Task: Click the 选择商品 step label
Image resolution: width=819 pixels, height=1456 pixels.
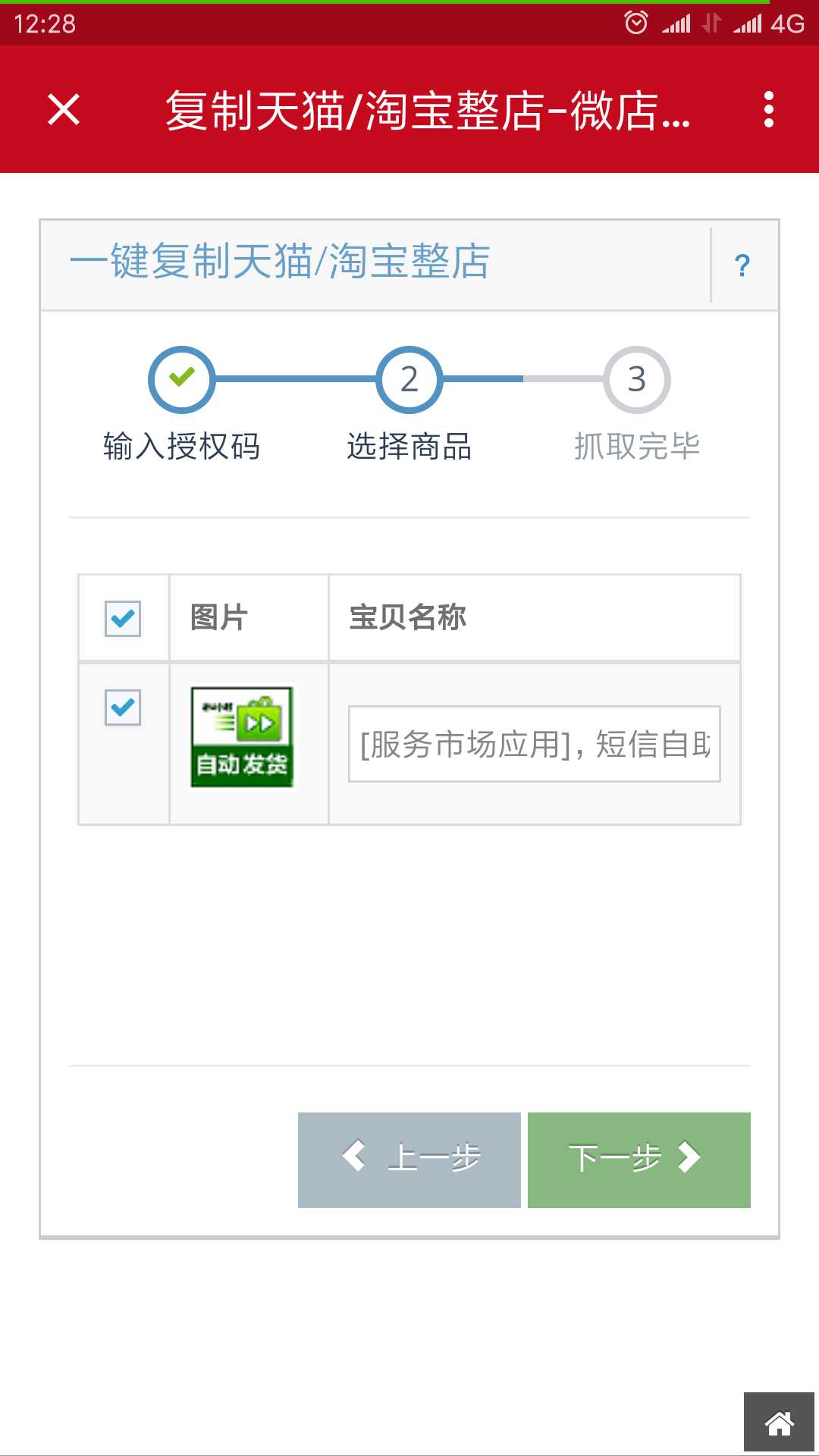Action: (x=409, y=446)
